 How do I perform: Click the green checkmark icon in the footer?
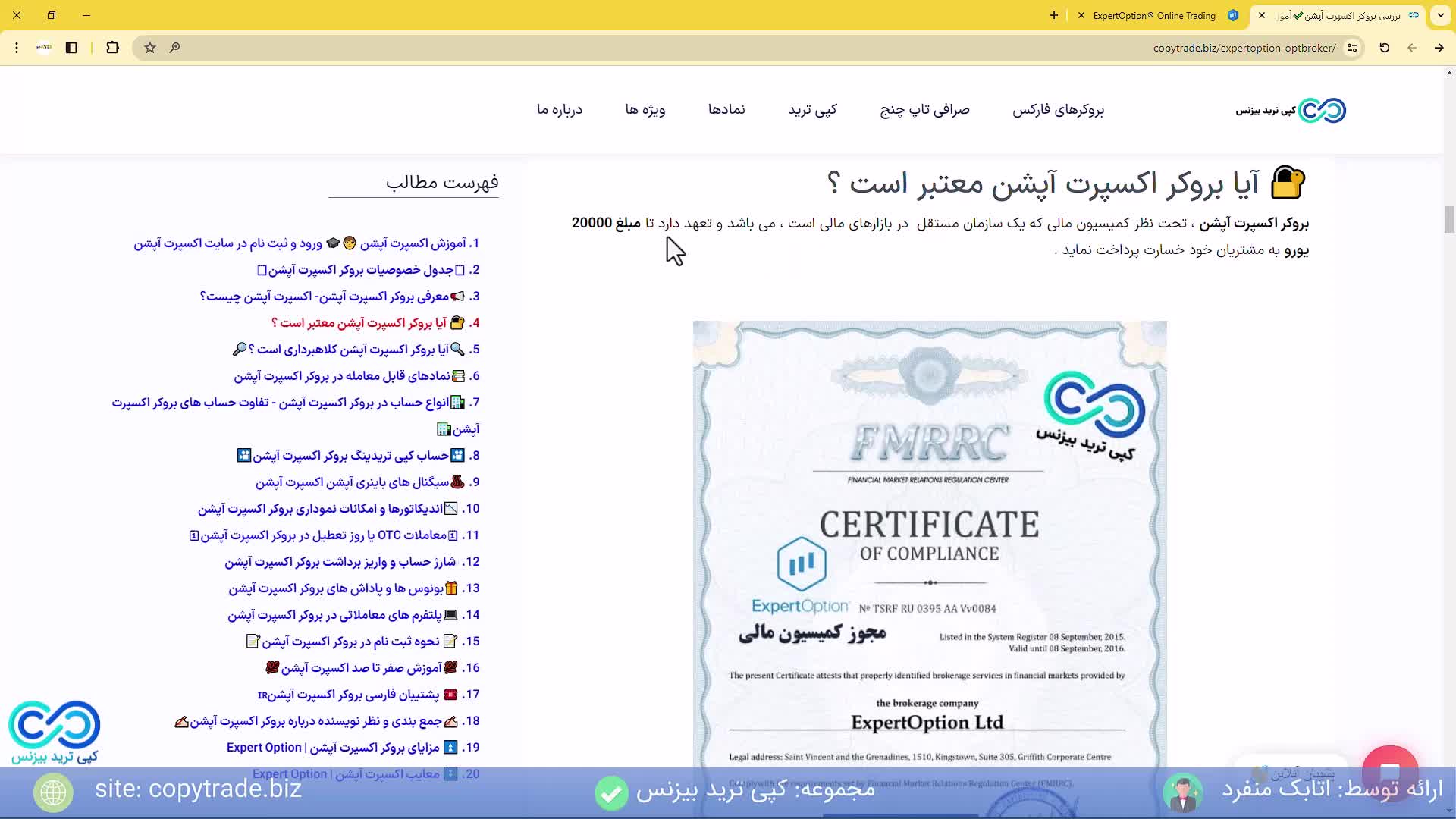click(x=611, y=792)
